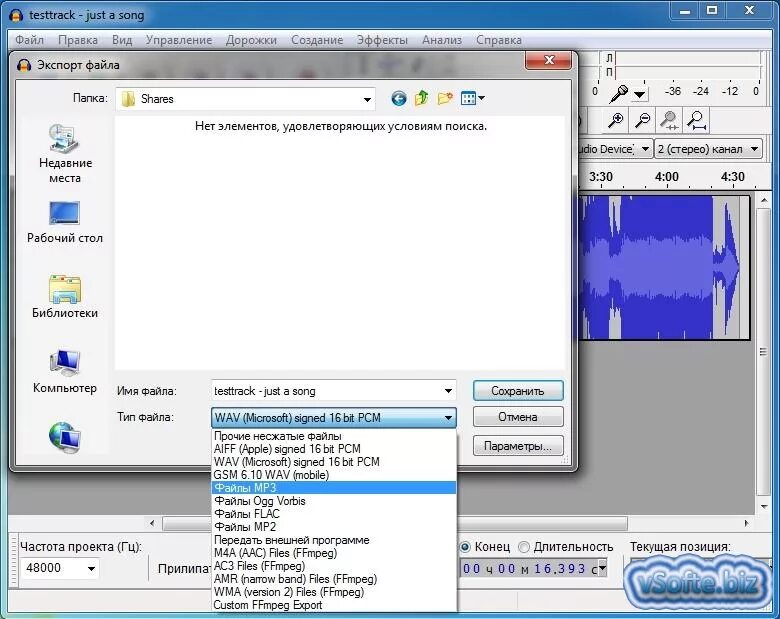
Task: Open the Создание menu
Action: point(317,40)
